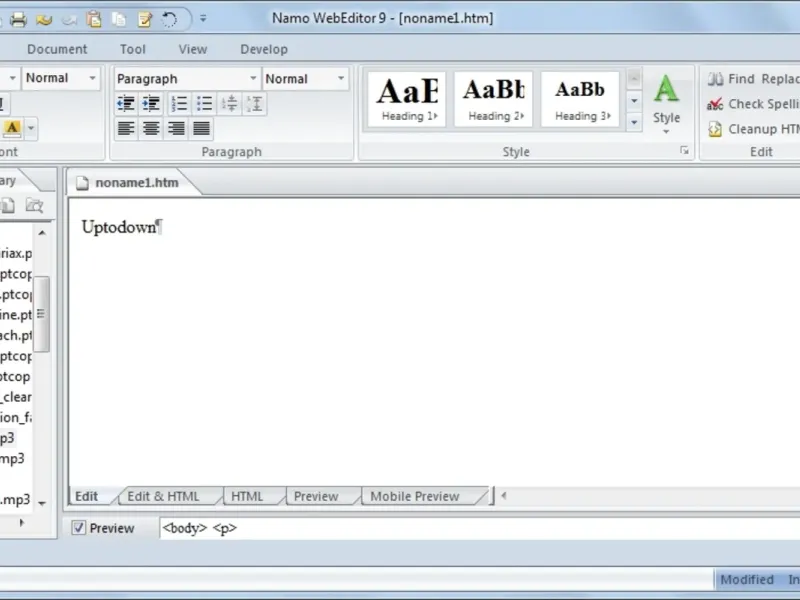800x600 pixels.
Task: Click the notepad with pencil icon
Action: click(145, 19)
